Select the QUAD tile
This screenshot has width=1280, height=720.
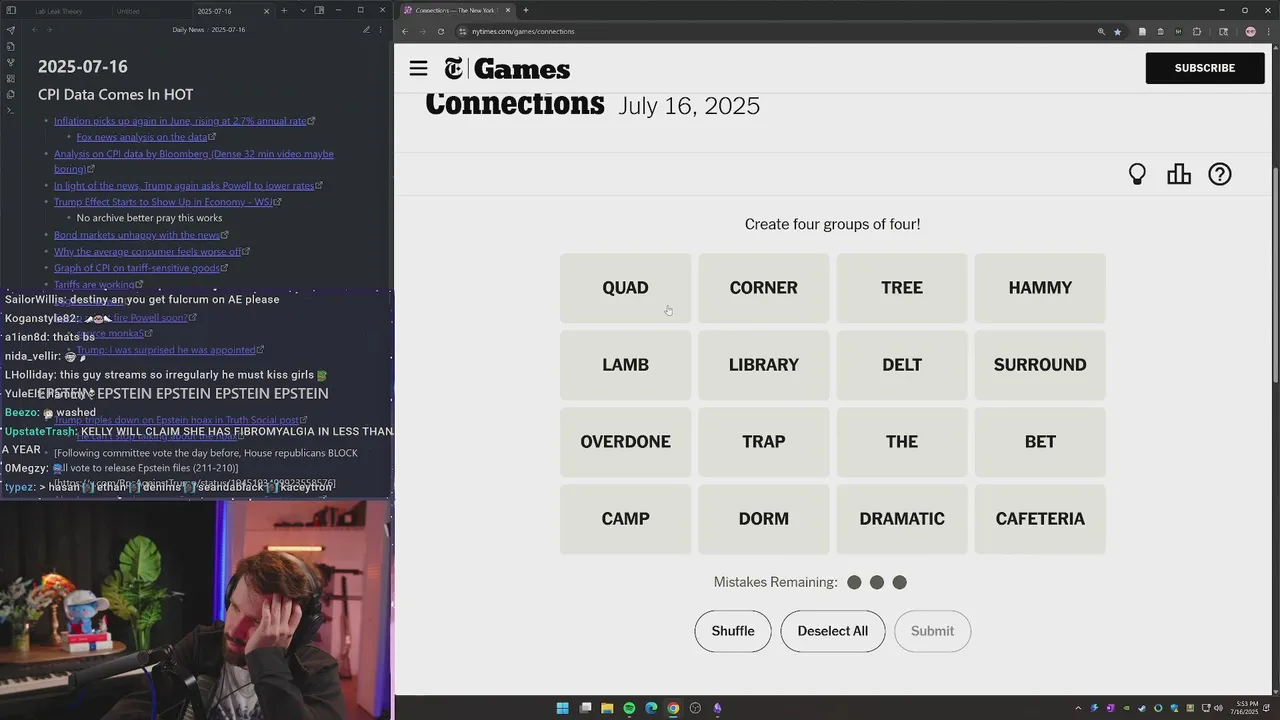pos(625,288)
